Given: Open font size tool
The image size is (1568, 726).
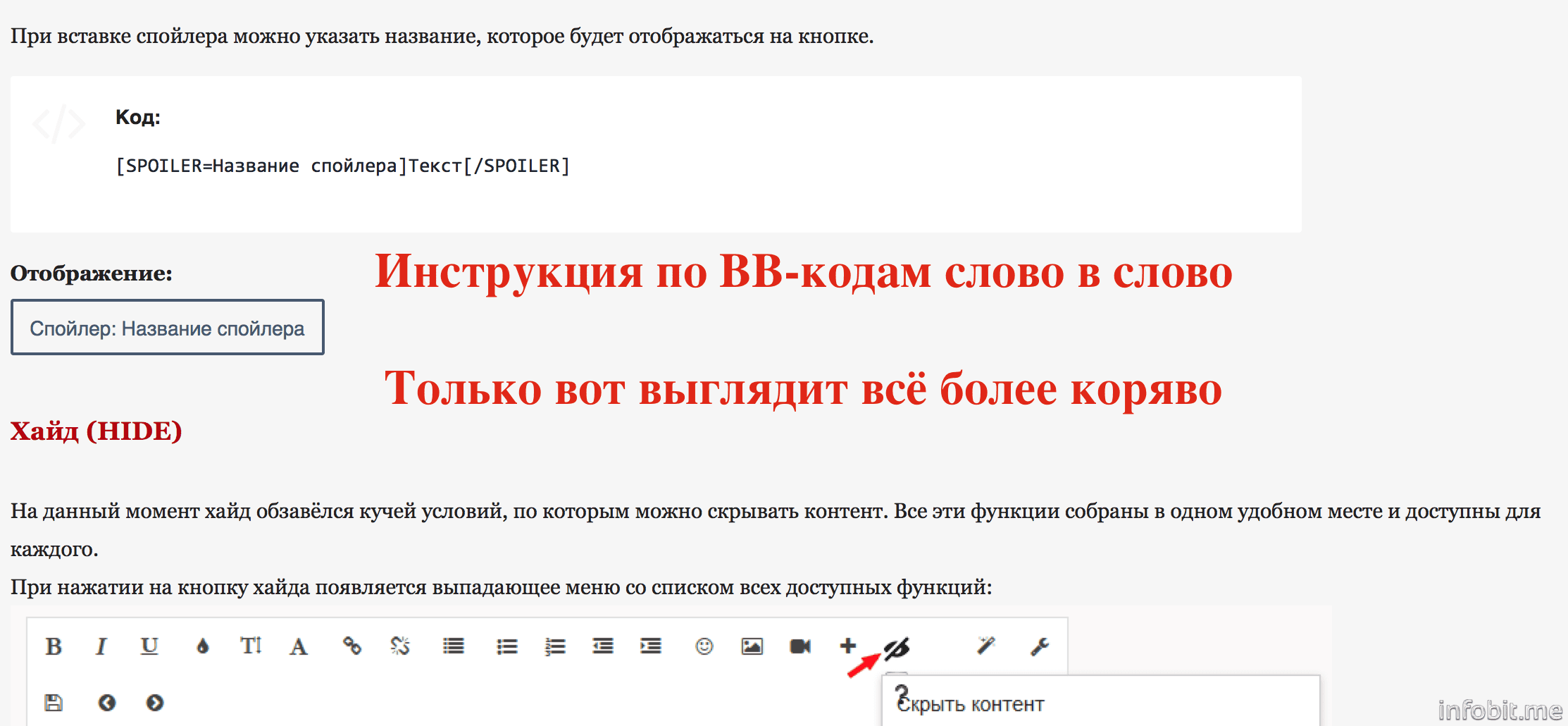Looking at the screenshot, I should 251,646.
